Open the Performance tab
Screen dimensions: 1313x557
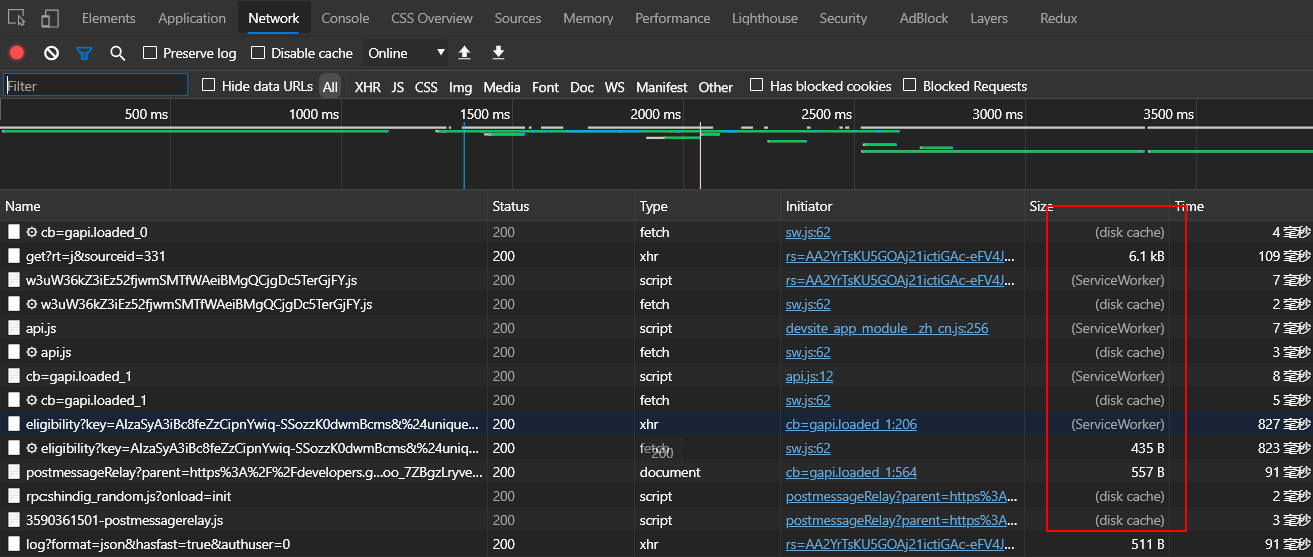click(673, 18)
